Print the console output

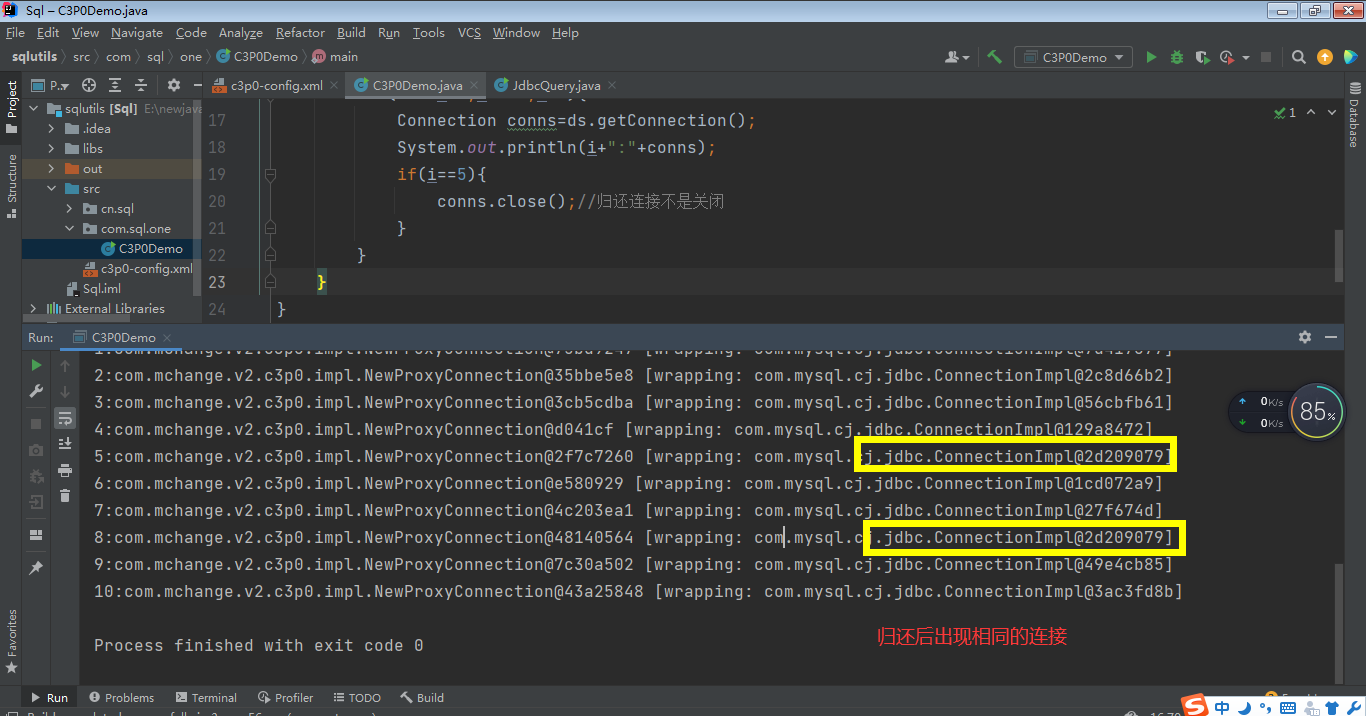tap(65, 470)
